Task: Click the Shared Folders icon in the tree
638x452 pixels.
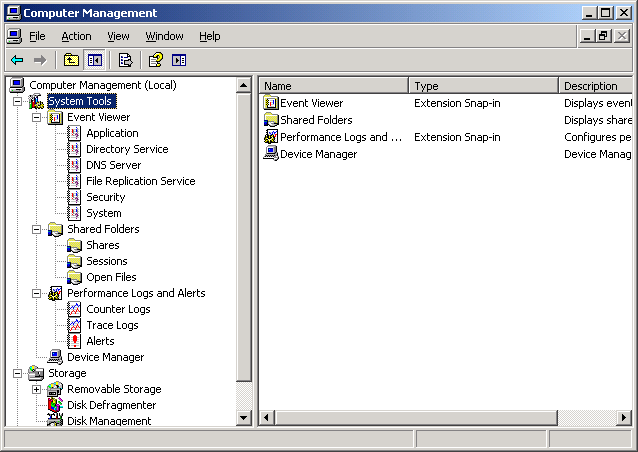Action: (x=55, y=229)
